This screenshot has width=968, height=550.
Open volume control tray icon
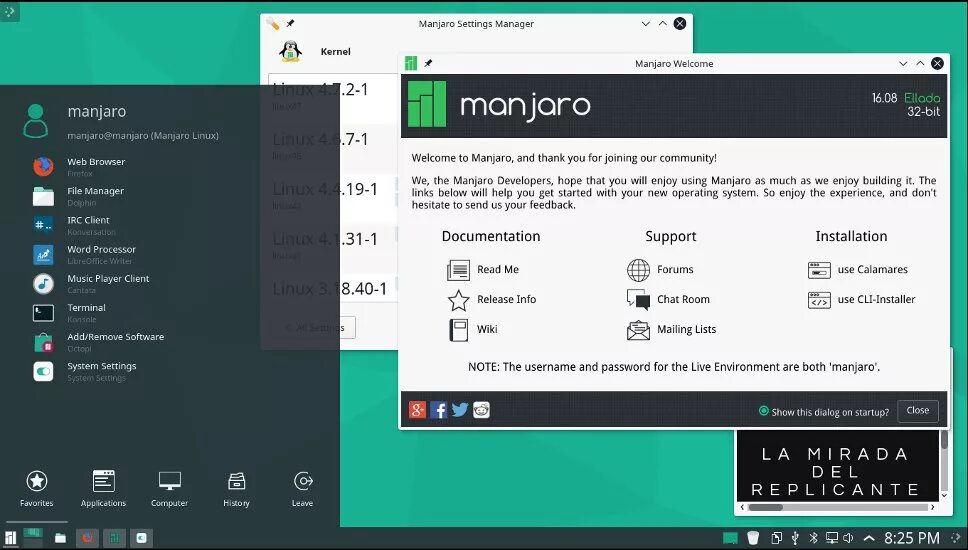coord(849,538)
